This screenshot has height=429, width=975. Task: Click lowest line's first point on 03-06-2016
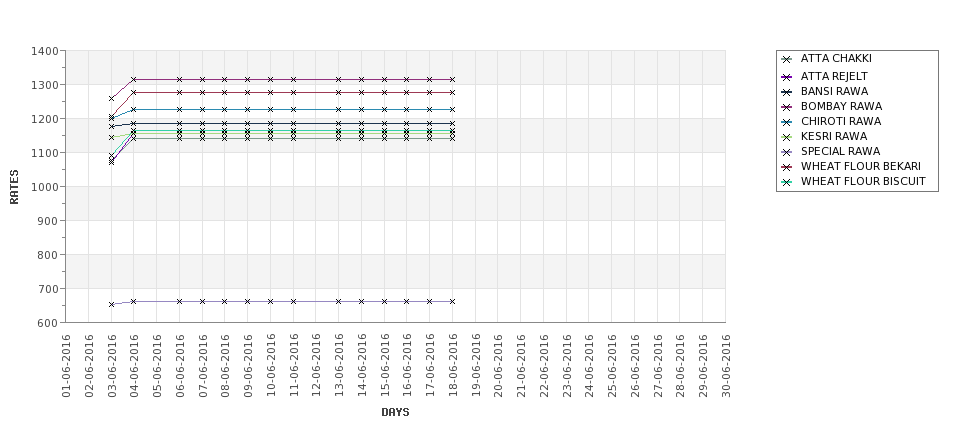(111, 304)
